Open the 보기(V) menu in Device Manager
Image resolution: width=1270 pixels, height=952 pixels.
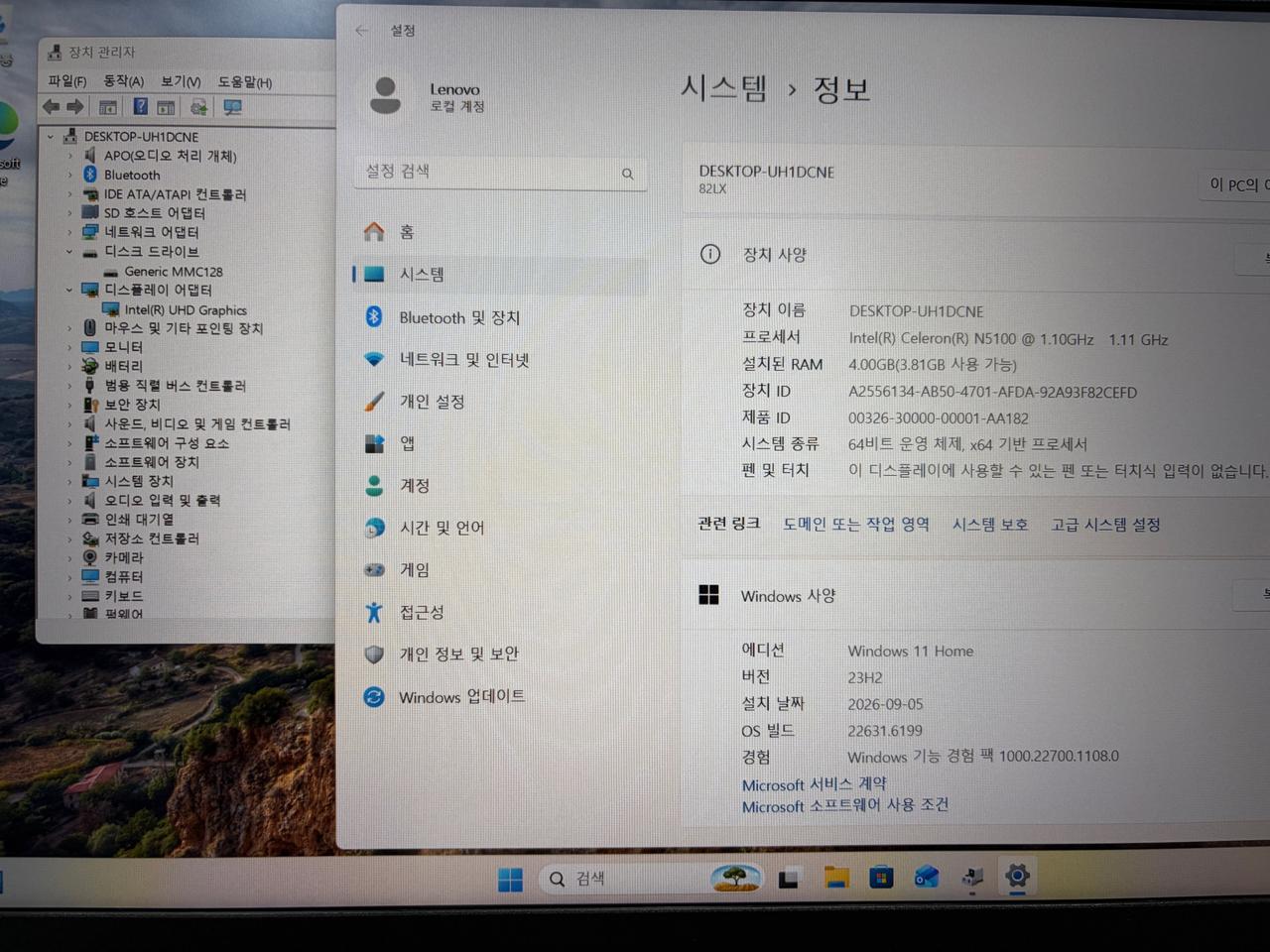point(181,81)
